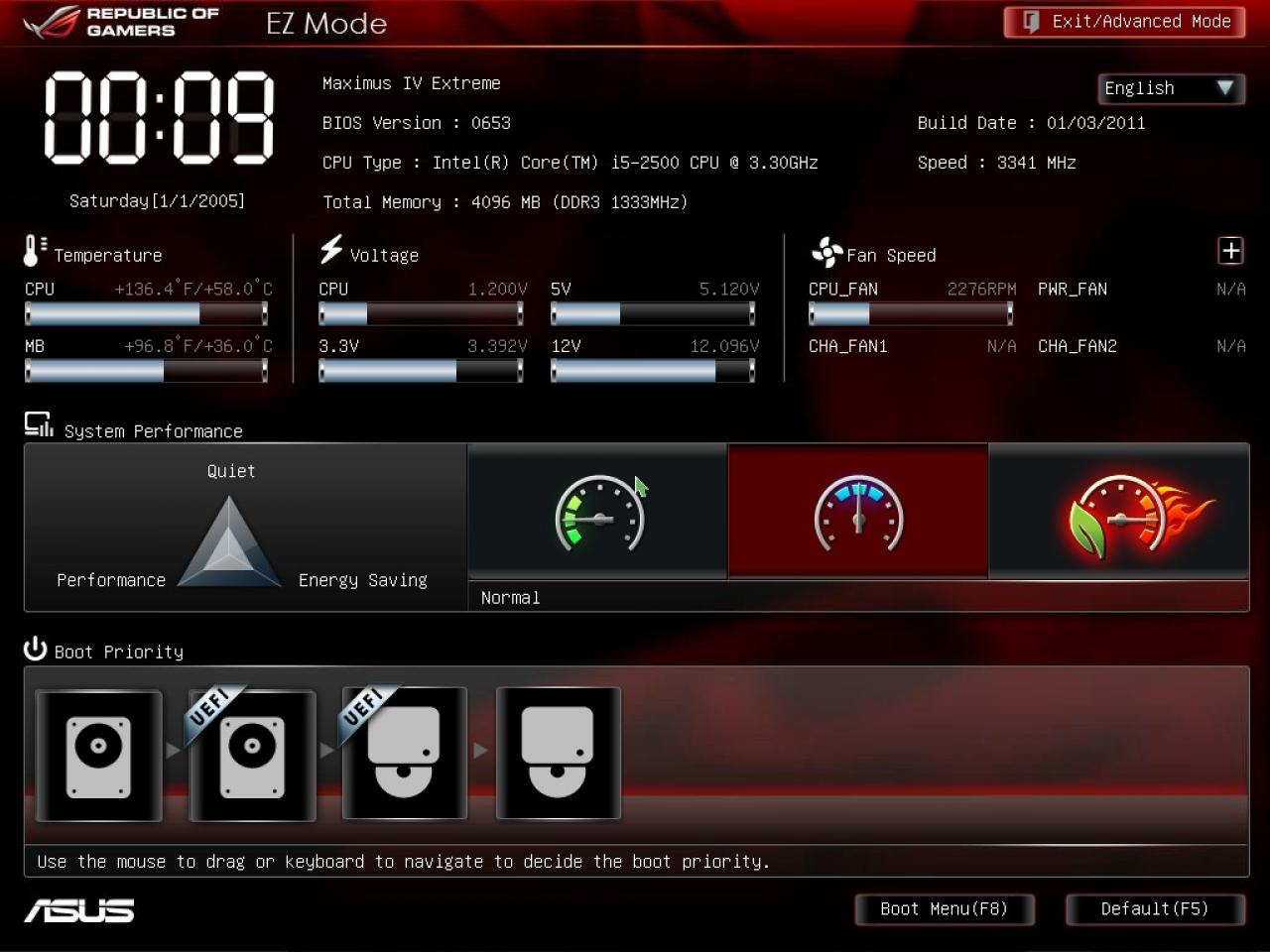Click the 12.096V voltage reading
This screenshot has height=952, width=1270.
tap(724, 347)
